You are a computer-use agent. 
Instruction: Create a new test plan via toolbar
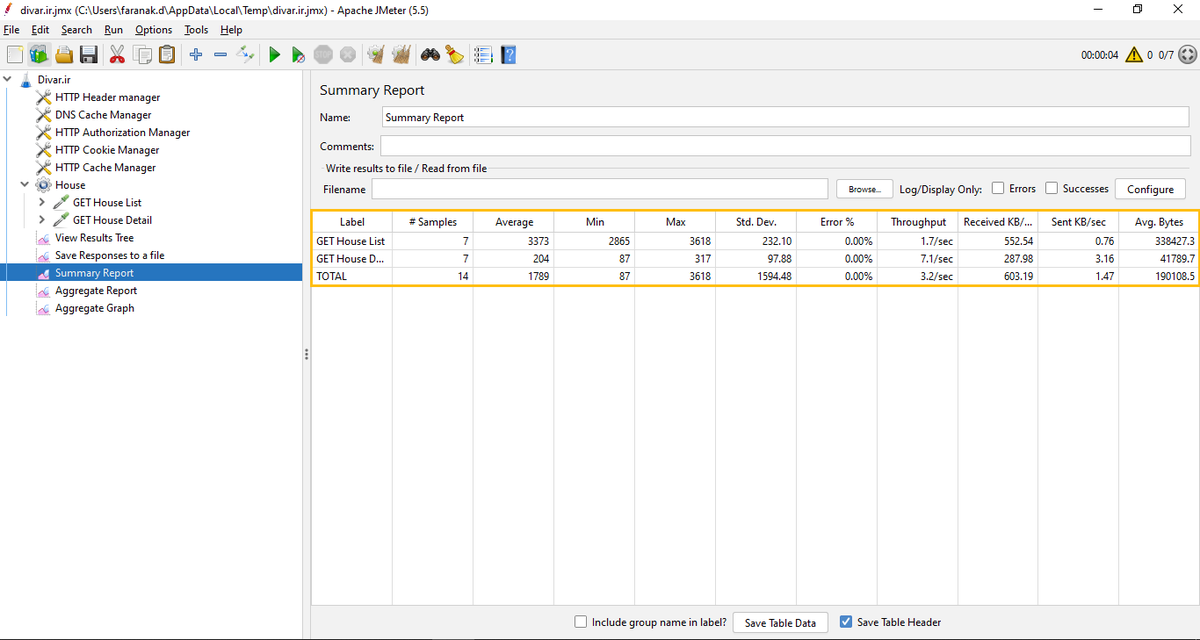coord(14,55)
